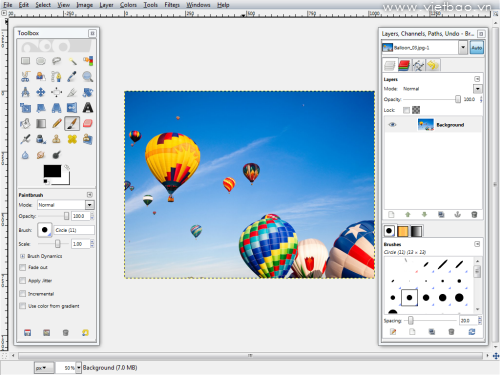The height and width of the screenshot is (375, 500).
Task: Select the Crop tool
Action: point(72,92)
